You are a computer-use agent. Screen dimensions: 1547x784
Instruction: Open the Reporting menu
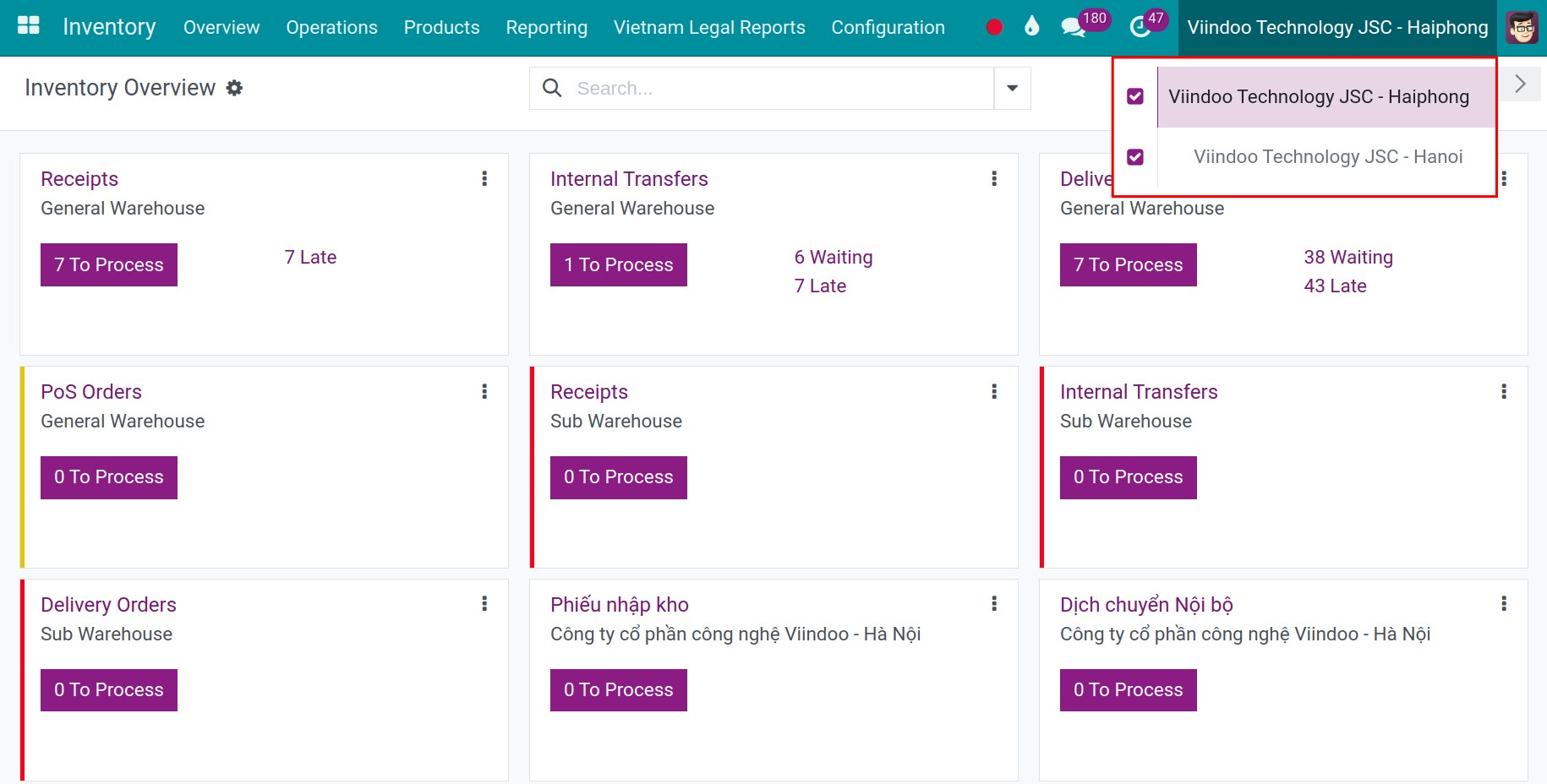pyautogui.click(x=546, y=28)
